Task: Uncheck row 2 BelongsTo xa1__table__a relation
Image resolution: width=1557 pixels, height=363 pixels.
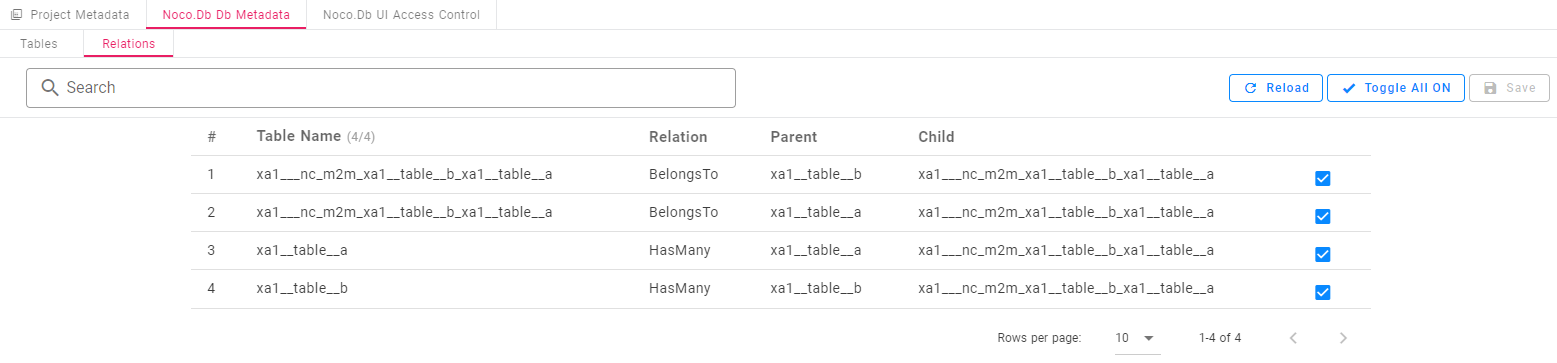Action: coord(1322,216)
